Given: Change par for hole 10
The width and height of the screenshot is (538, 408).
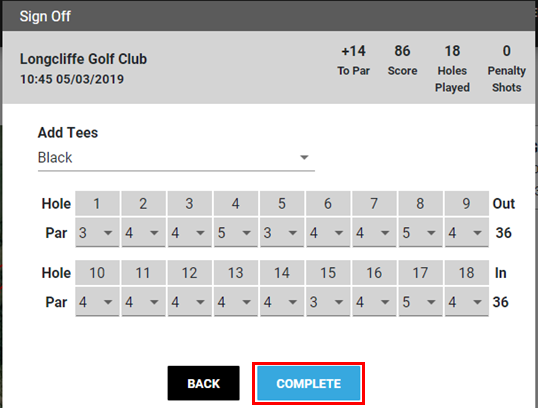Looking at the screenshot, I should pos(97,302).
